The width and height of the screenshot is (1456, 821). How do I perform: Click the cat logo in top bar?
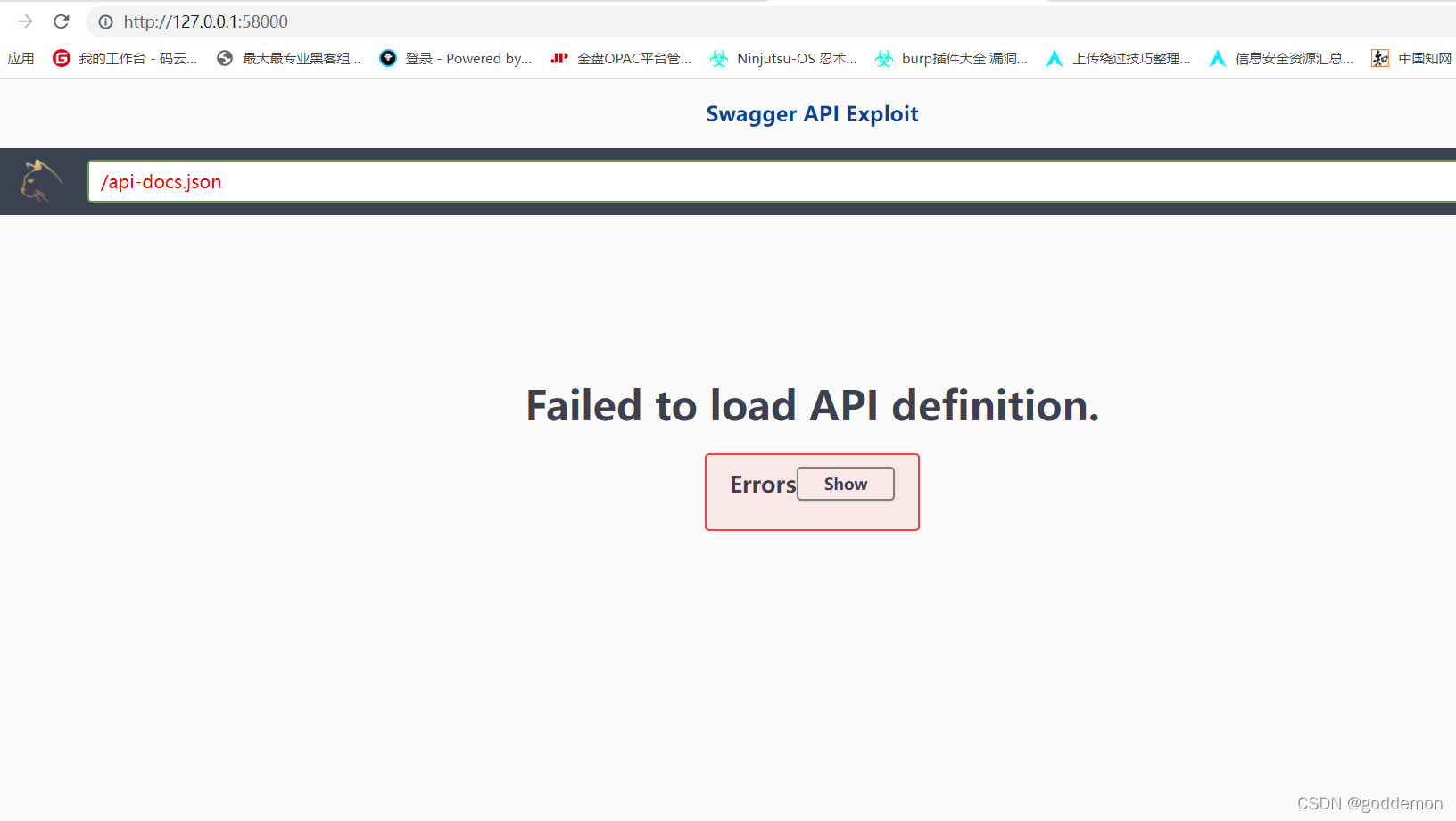click(41, 181)
